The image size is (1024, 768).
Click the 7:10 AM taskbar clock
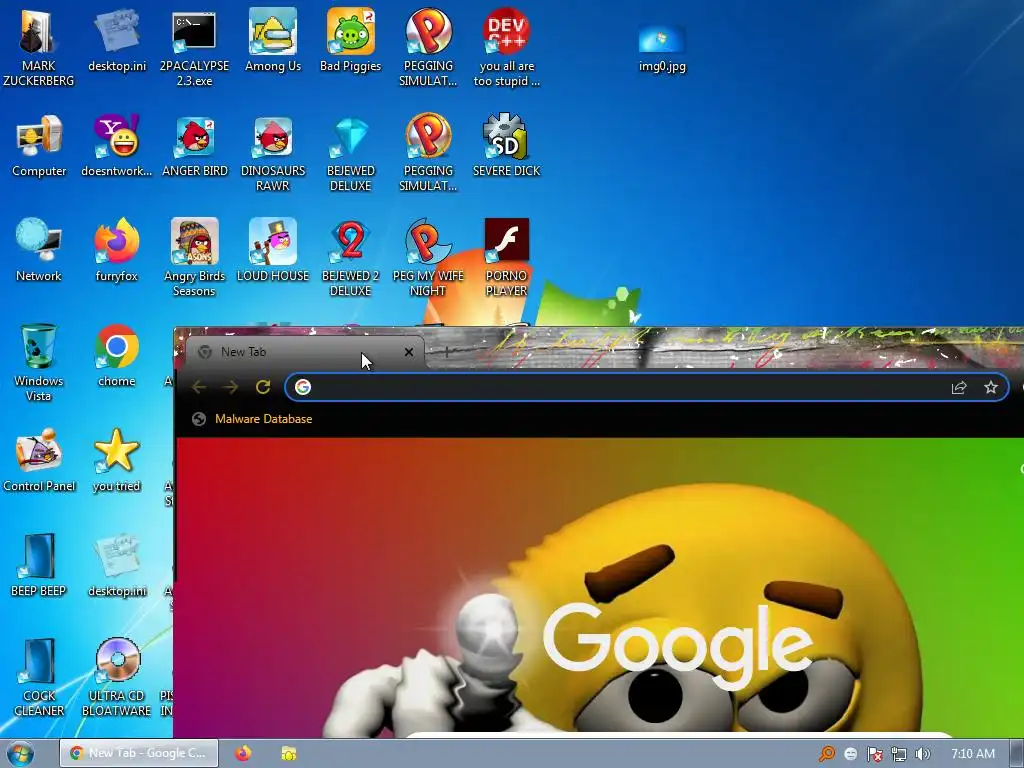point(973,754)
